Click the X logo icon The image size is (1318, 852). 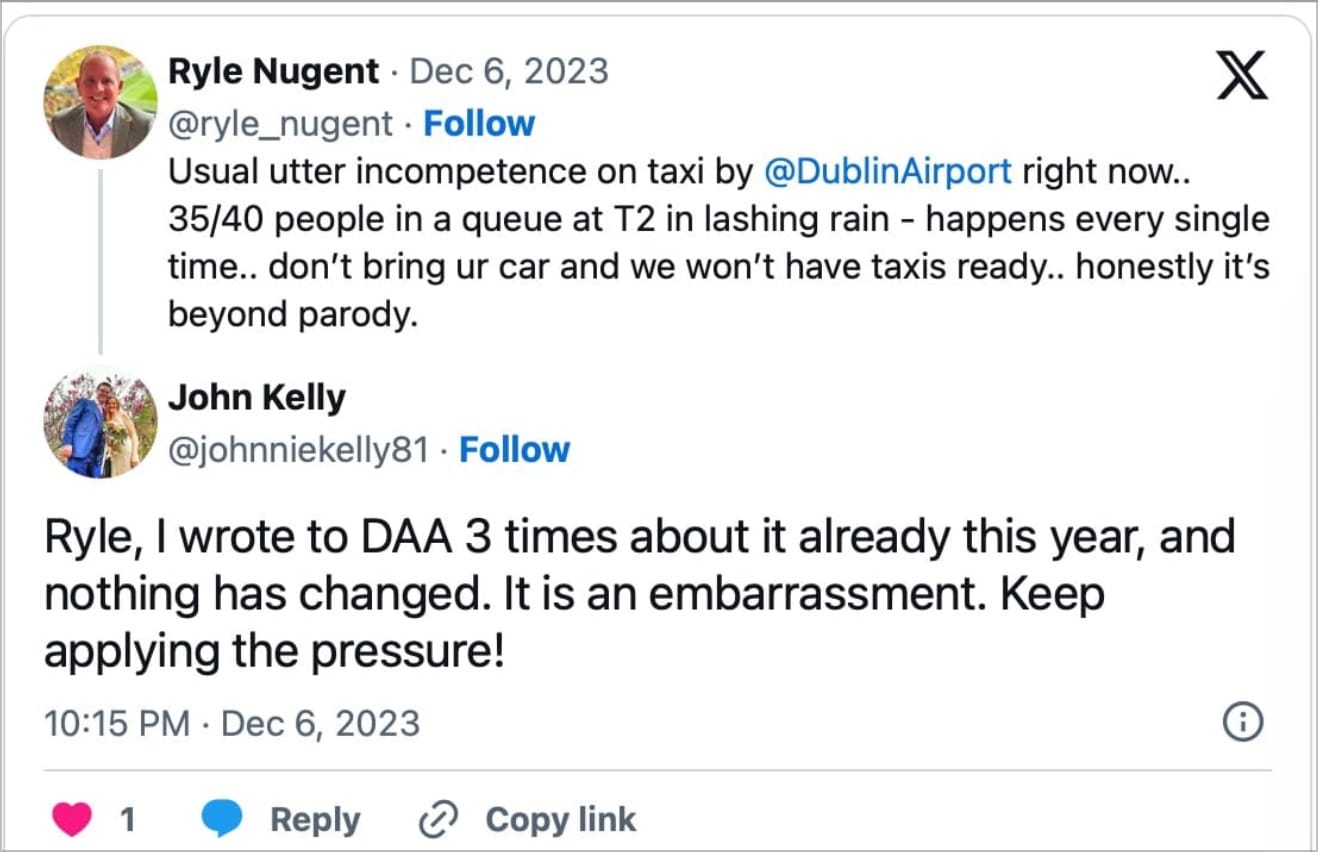(x=1242, y=75)
